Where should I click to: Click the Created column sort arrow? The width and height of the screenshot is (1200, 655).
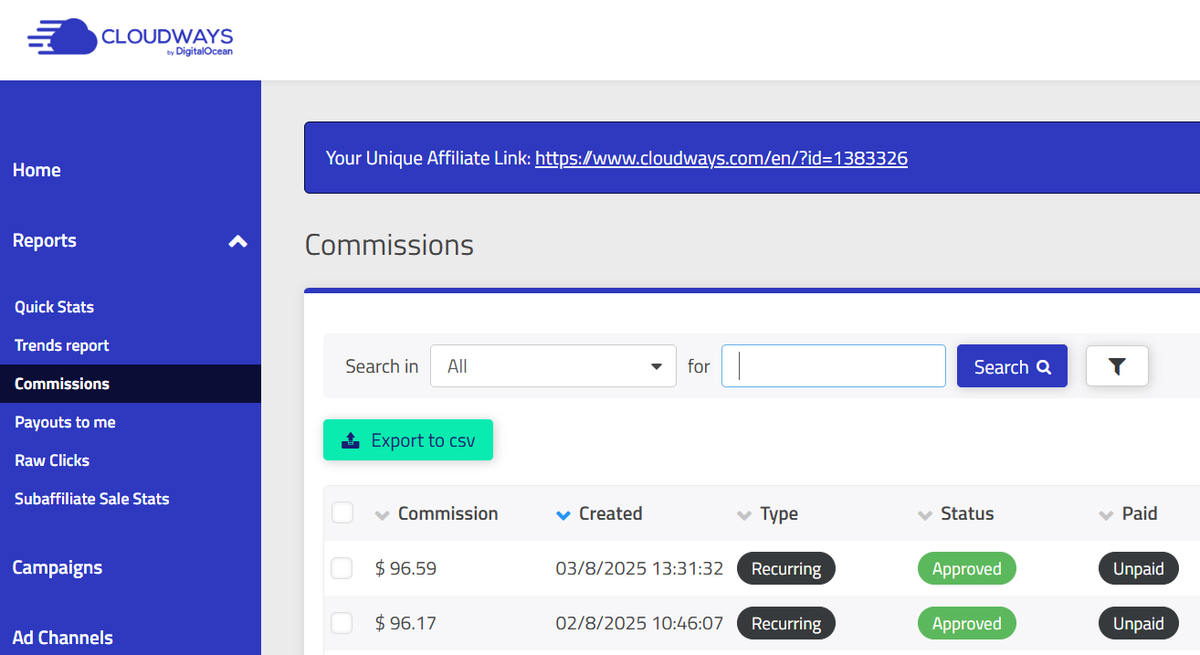tap(563, 515)
